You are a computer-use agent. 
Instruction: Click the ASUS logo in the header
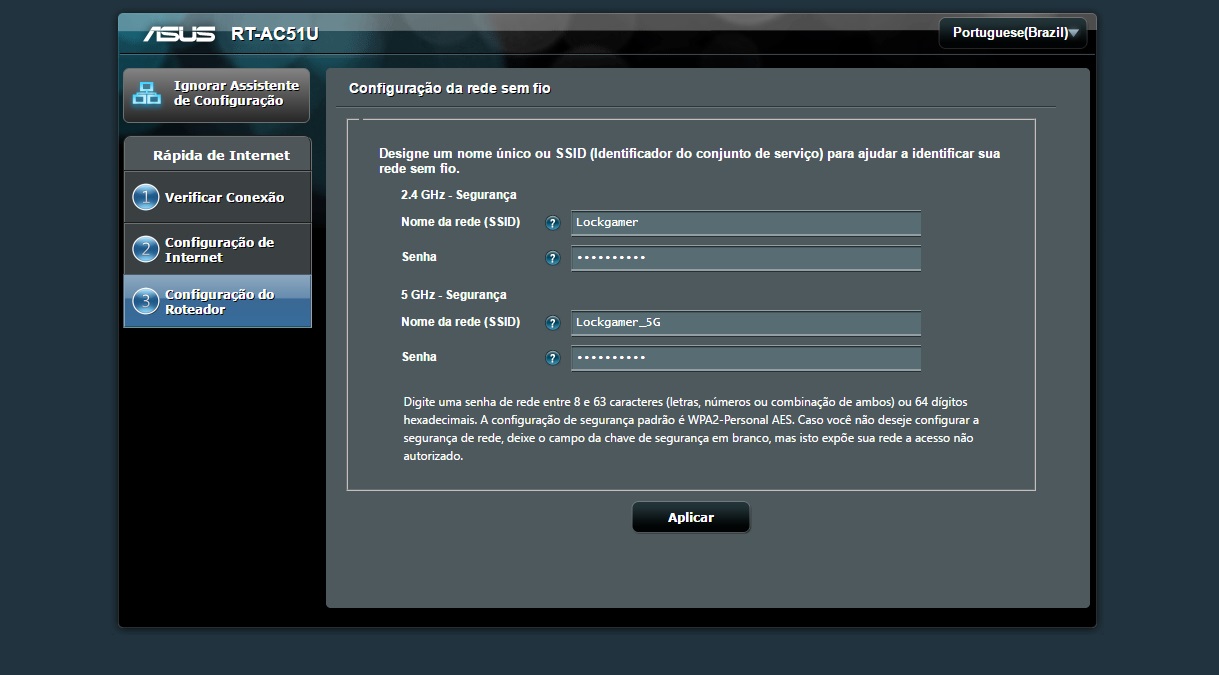click(x=179, y=34)
